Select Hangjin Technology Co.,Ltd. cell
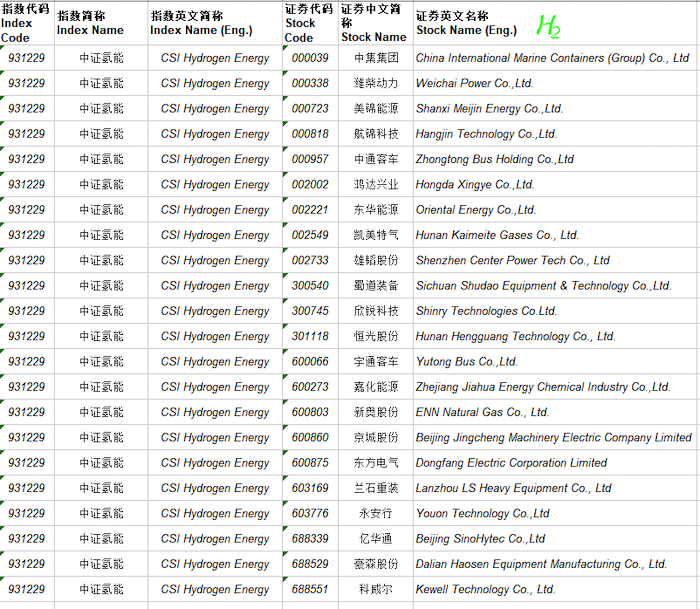 pyautogui.click(x=556, y=133)
